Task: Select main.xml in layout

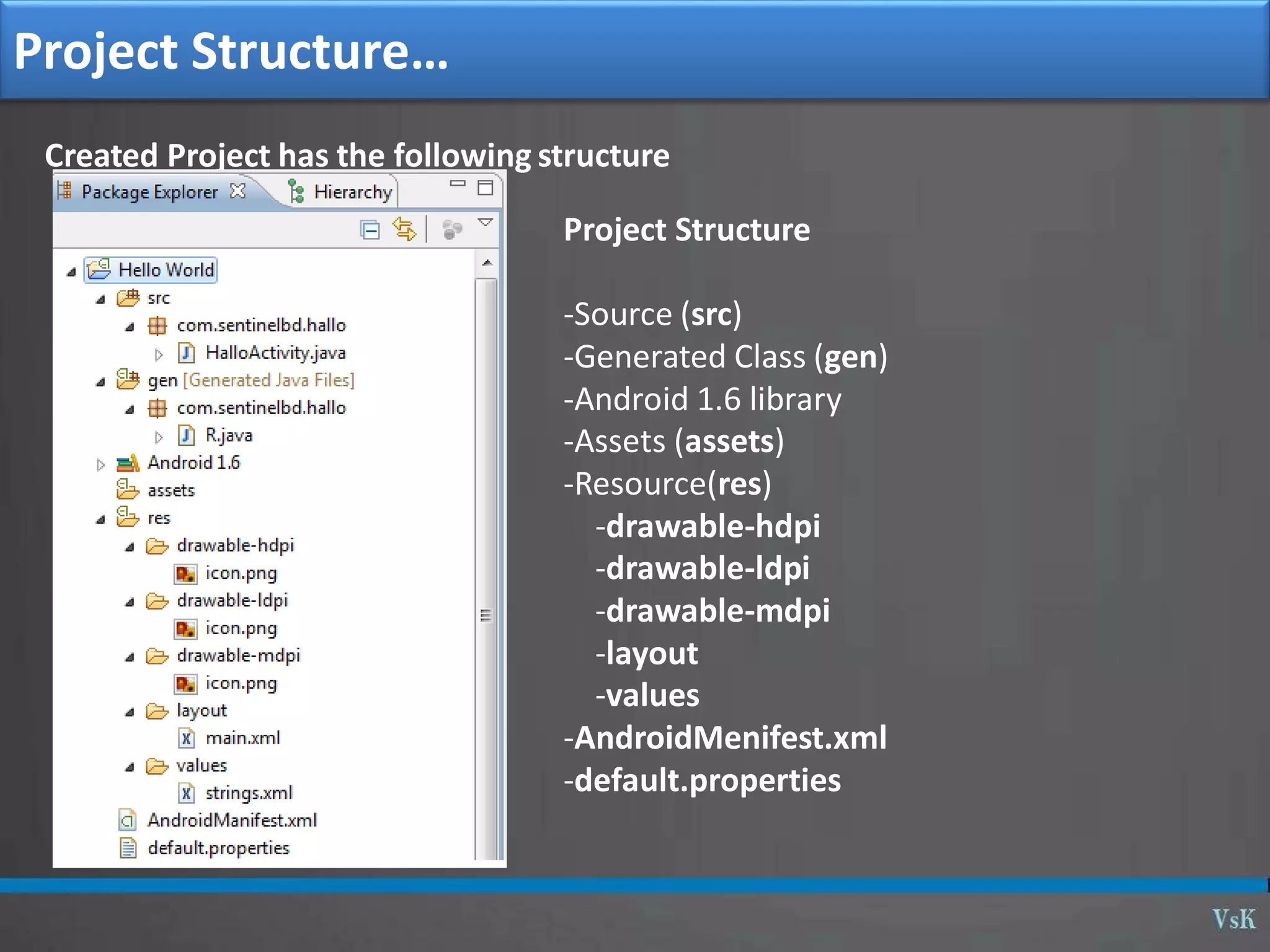Action: (243, 738)
